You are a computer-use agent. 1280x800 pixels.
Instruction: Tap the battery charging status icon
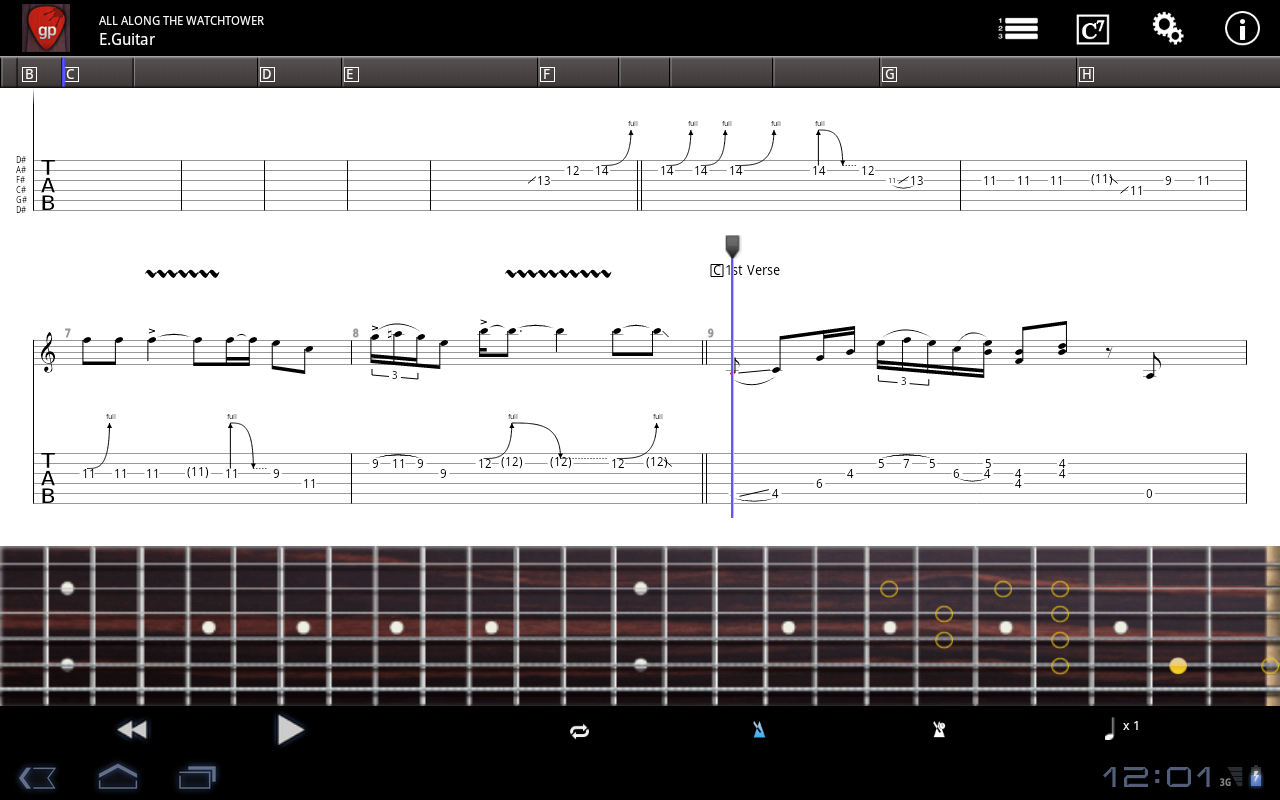1257,776
